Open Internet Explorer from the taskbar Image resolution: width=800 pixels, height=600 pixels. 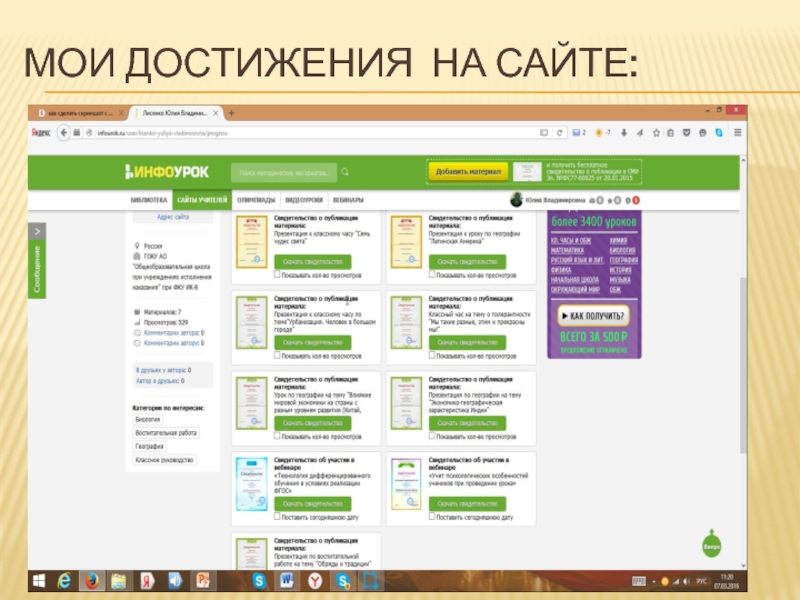click(x=63, y=580)
